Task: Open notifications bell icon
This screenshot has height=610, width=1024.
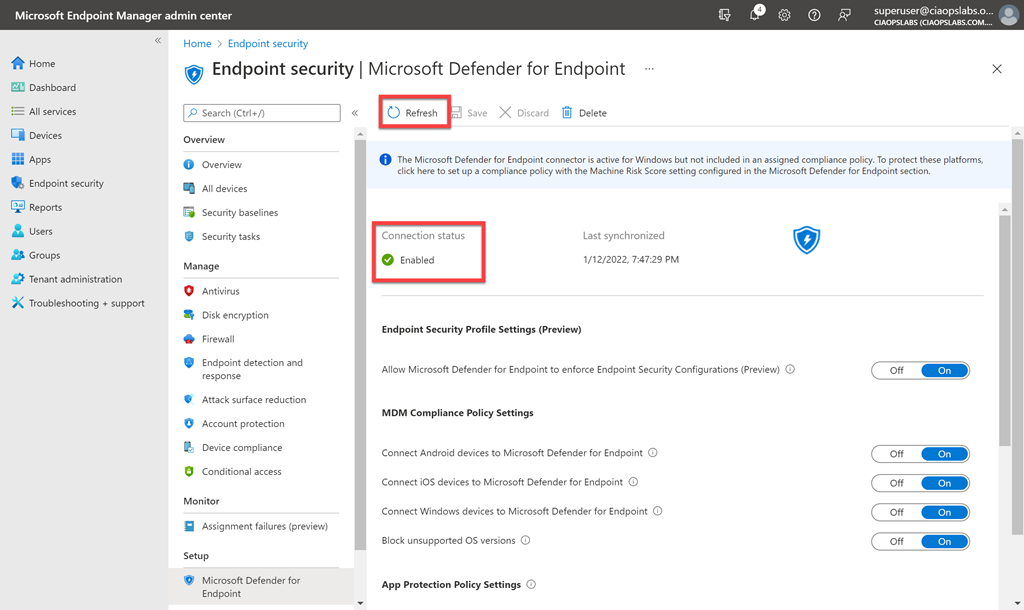Action: tap(755, 15)
